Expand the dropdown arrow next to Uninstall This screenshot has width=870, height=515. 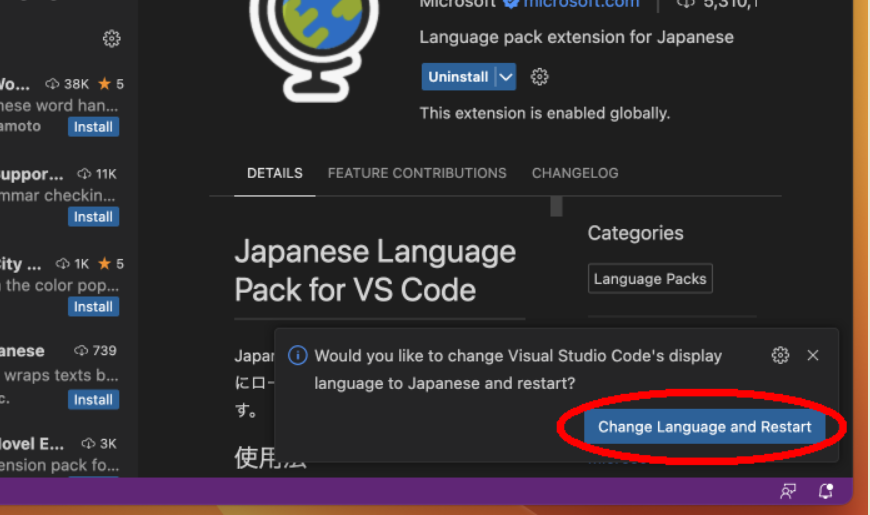pos(506,77)
